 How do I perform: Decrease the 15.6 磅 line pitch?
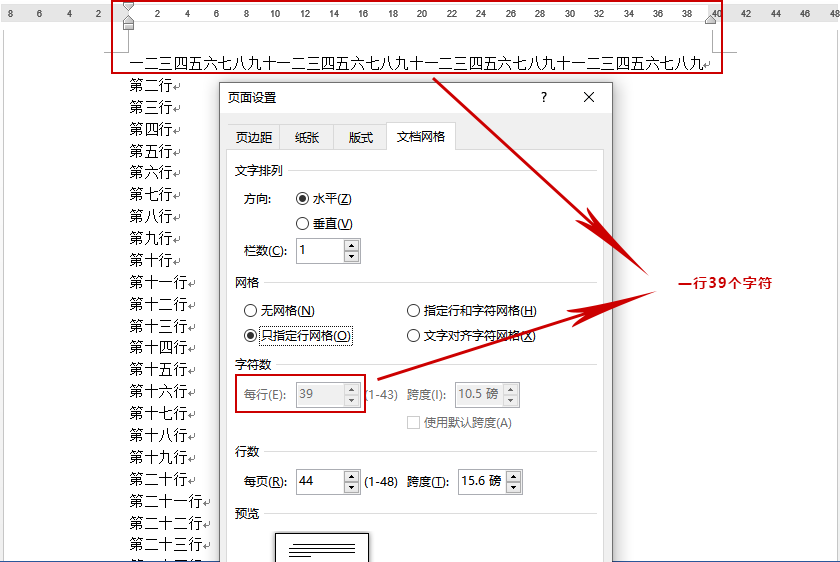point(514,487)
